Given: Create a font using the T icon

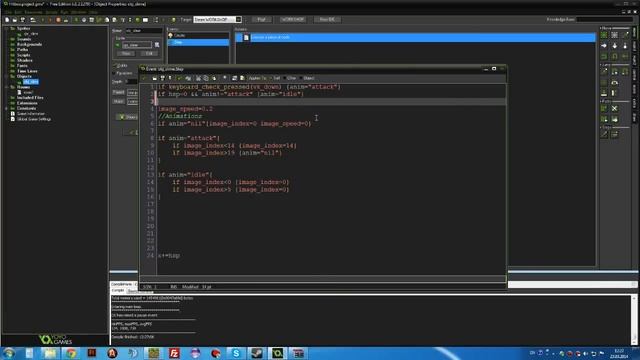Looking at the screenshot, I should pyautogui.click(x=122, y=20).
